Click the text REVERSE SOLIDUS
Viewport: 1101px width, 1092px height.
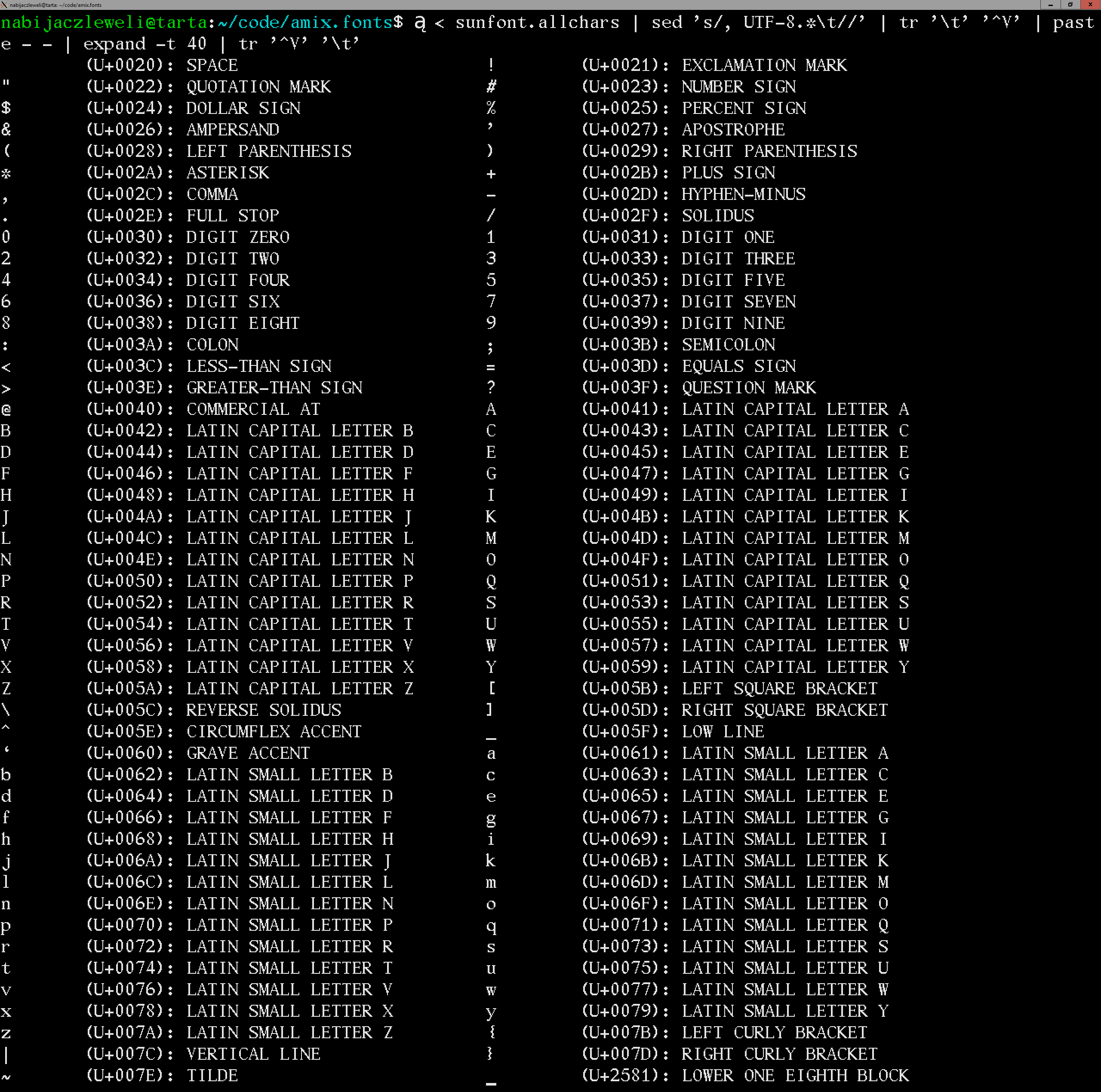(263, 710)
